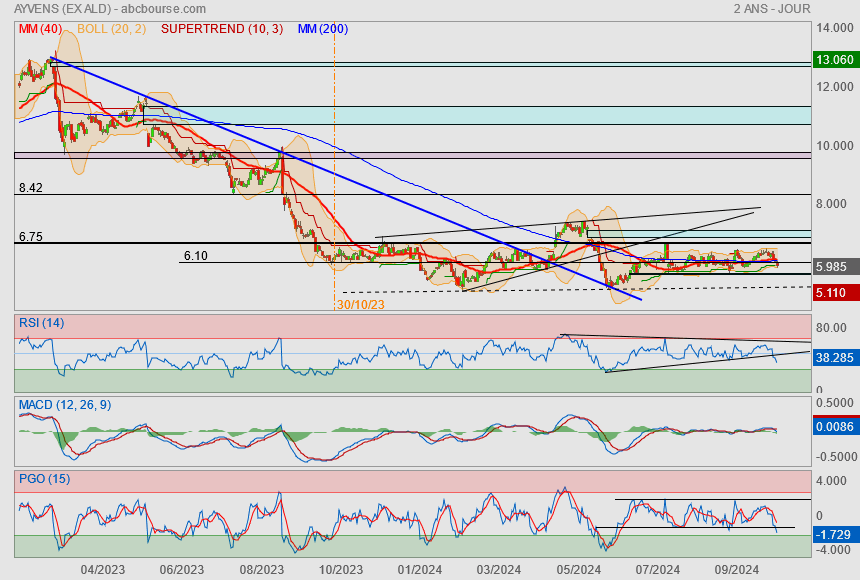Click the 8.42 horizontal level label

[x=31, y=188]
